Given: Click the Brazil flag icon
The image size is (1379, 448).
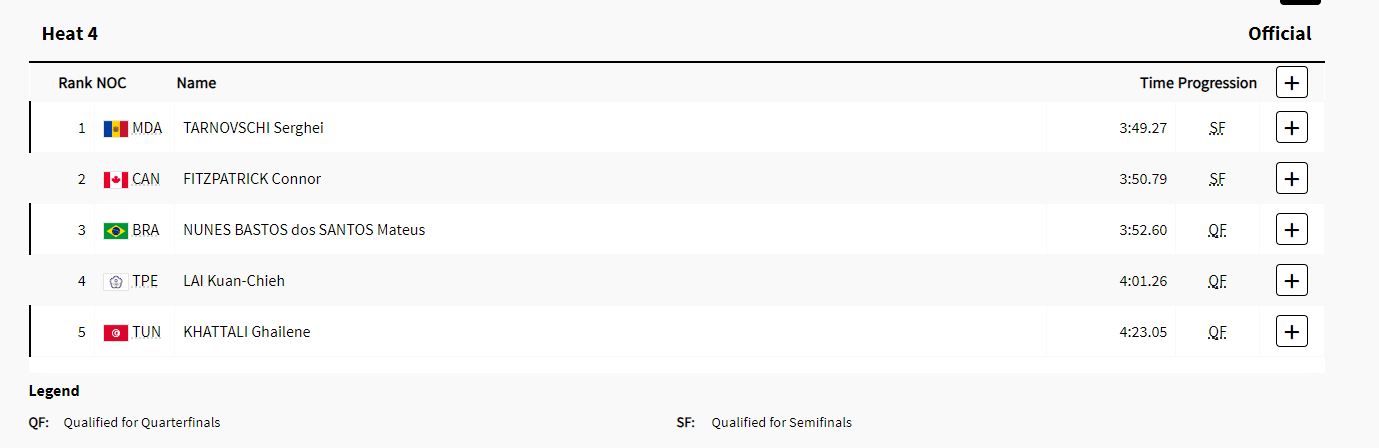Looking at the screenshot, I should click(116, 231).
